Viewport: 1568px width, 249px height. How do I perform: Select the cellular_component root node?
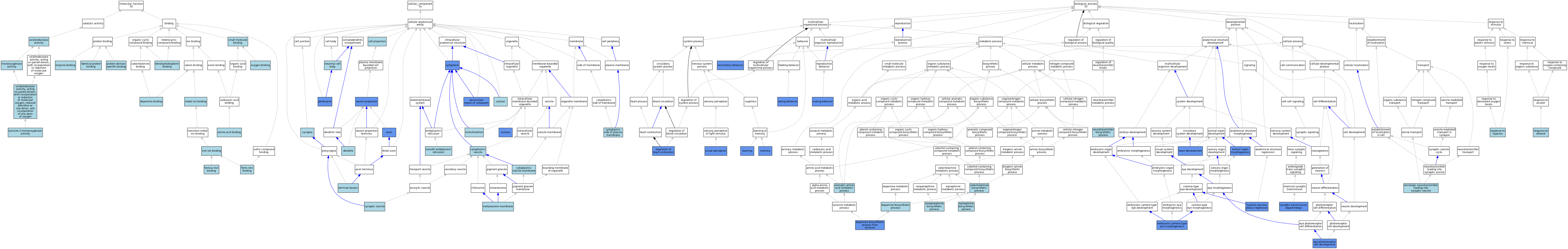click(x=420, y=6)
